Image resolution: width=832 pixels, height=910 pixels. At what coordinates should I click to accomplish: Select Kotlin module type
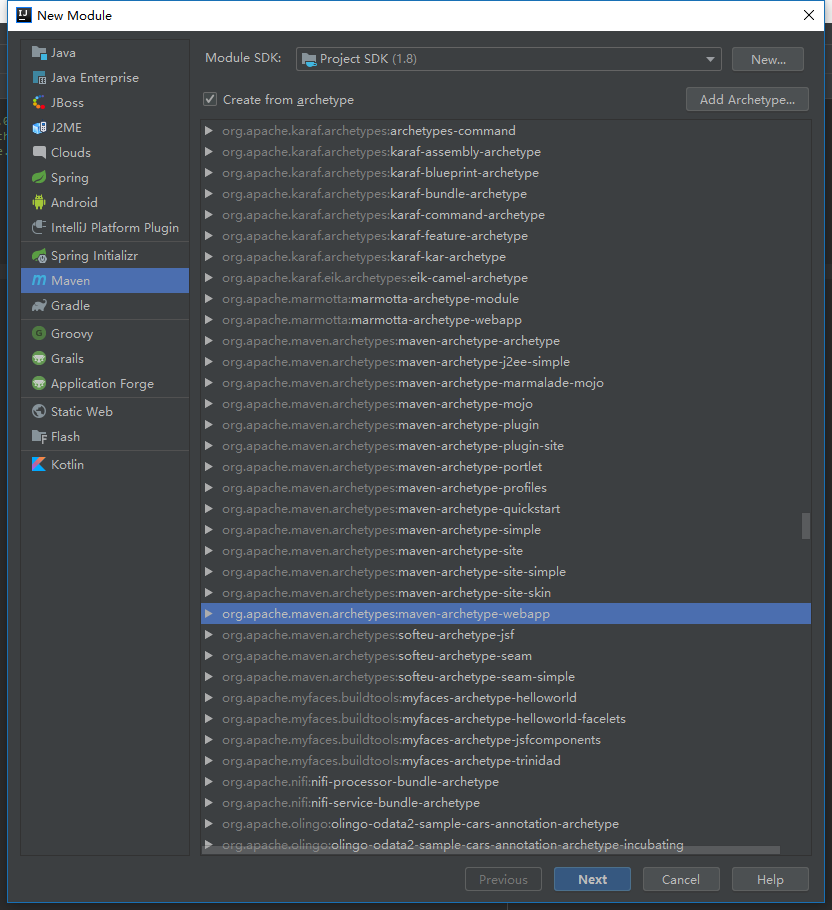[105, 464]
